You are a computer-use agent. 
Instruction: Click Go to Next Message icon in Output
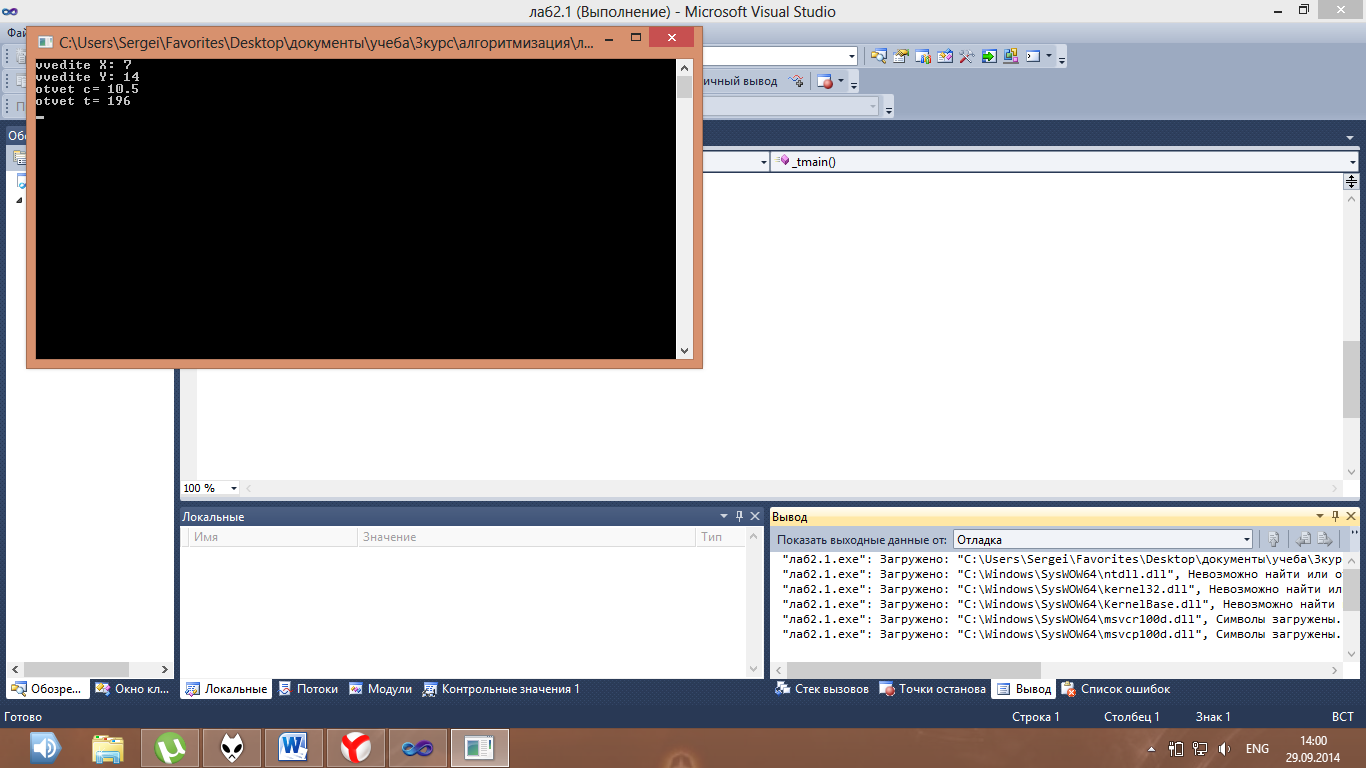click(1324, 539)
